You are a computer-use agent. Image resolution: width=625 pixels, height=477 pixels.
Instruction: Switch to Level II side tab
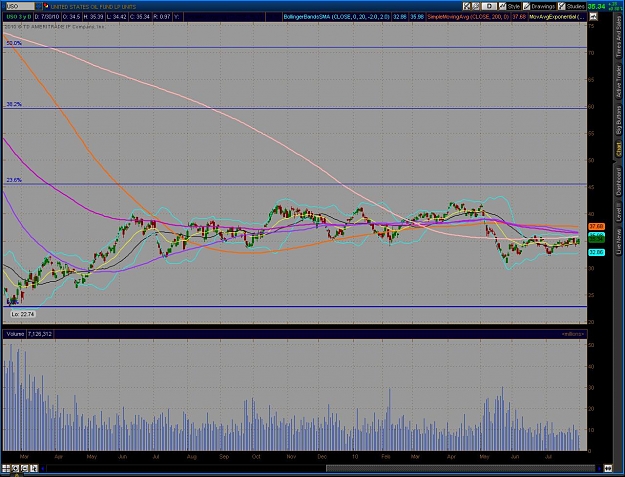(619, 212)
